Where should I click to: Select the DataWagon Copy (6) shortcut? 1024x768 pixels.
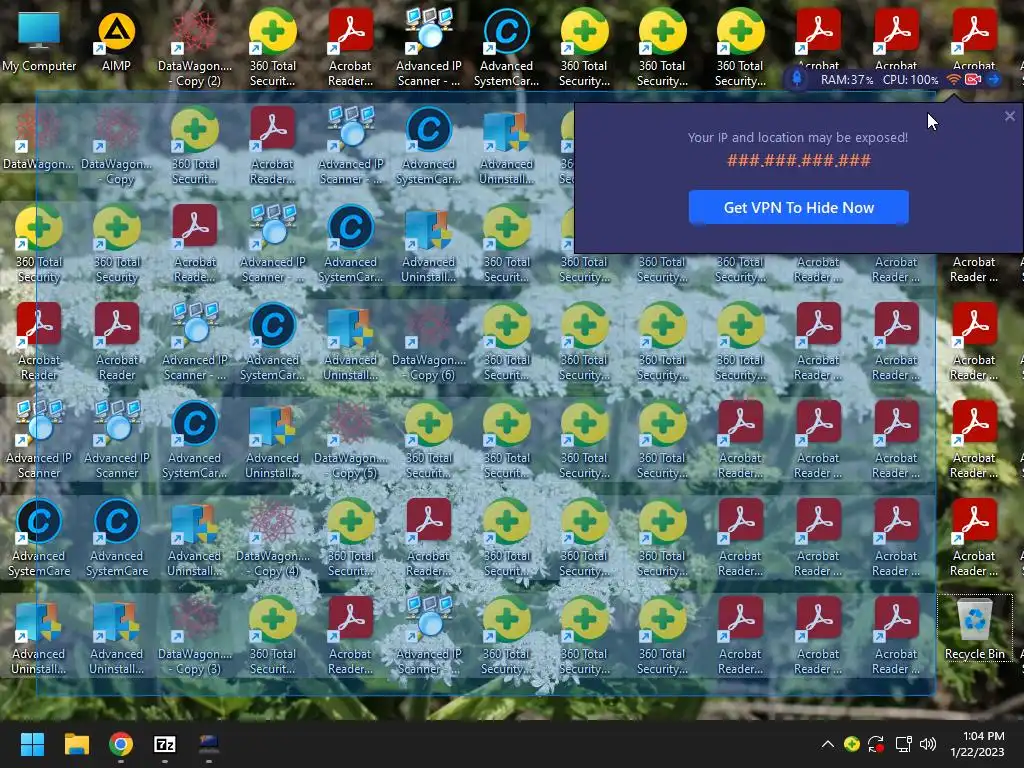pyautogui.click(x=428, y=342)
